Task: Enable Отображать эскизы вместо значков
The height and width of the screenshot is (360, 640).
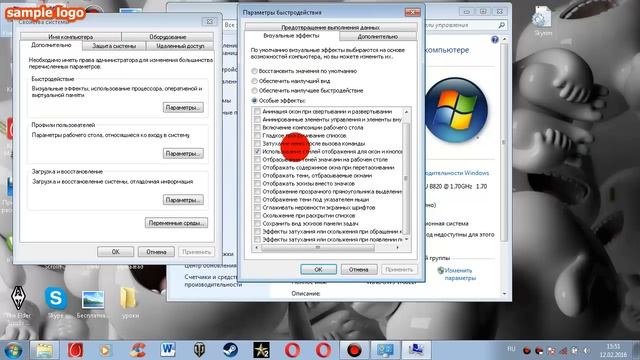Action: point(257,184)
